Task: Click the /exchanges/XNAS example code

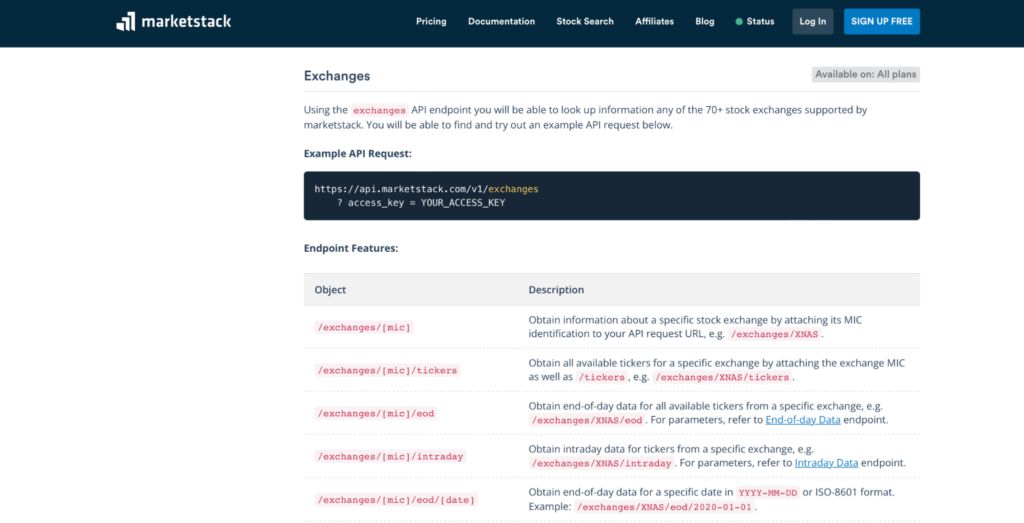Action: coord(775,334)
